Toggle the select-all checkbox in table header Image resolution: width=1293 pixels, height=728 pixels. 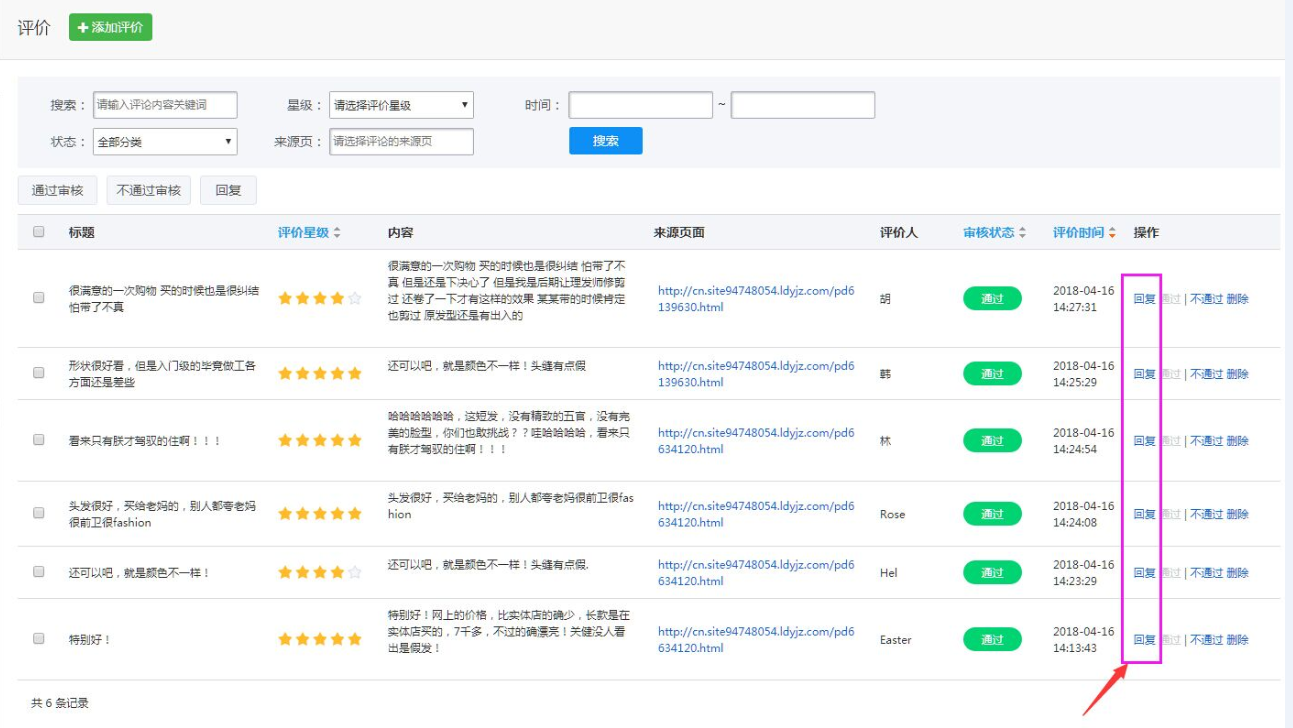(39, 232)
